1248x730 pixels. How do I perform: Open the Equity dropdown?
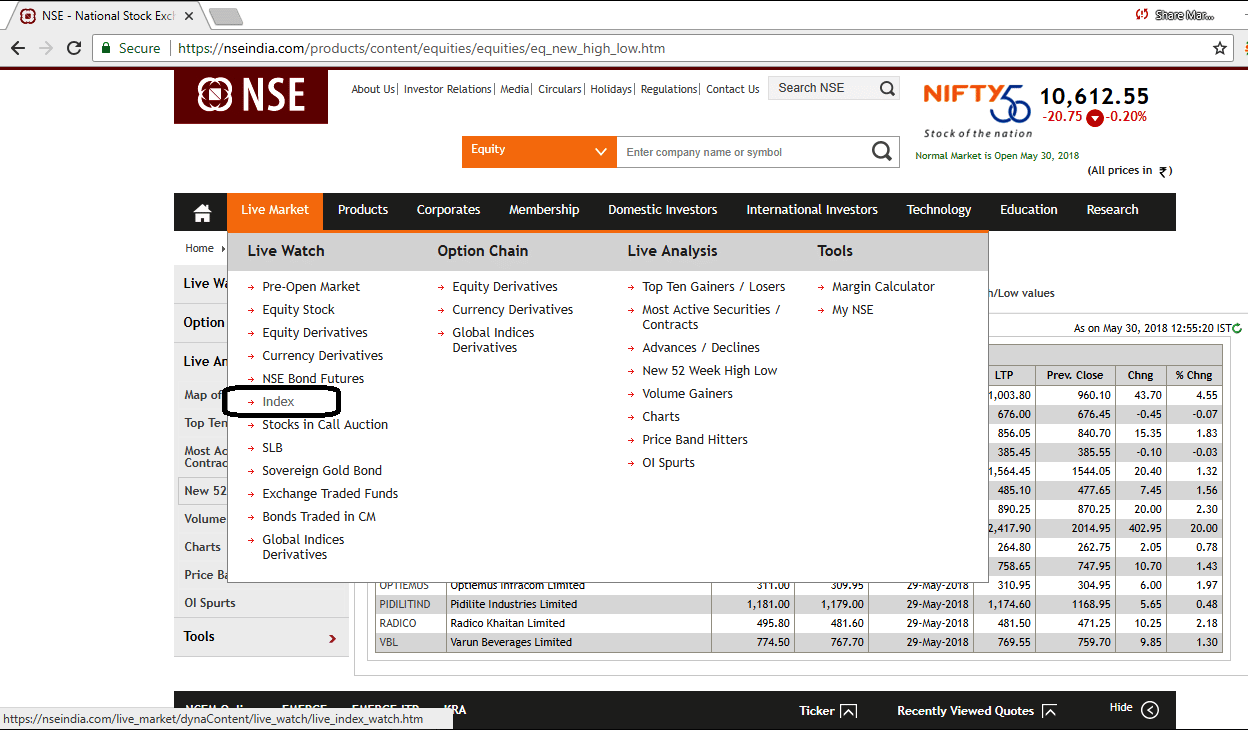[539, 152]
